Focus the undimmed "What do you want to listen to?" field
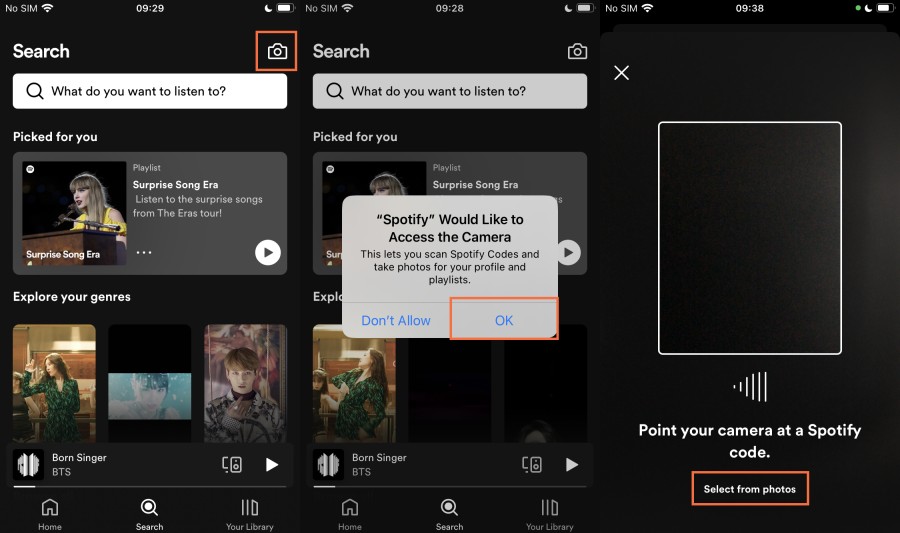Image resolution: width=900 pixels, height=533 pixels. coord(150,91)
